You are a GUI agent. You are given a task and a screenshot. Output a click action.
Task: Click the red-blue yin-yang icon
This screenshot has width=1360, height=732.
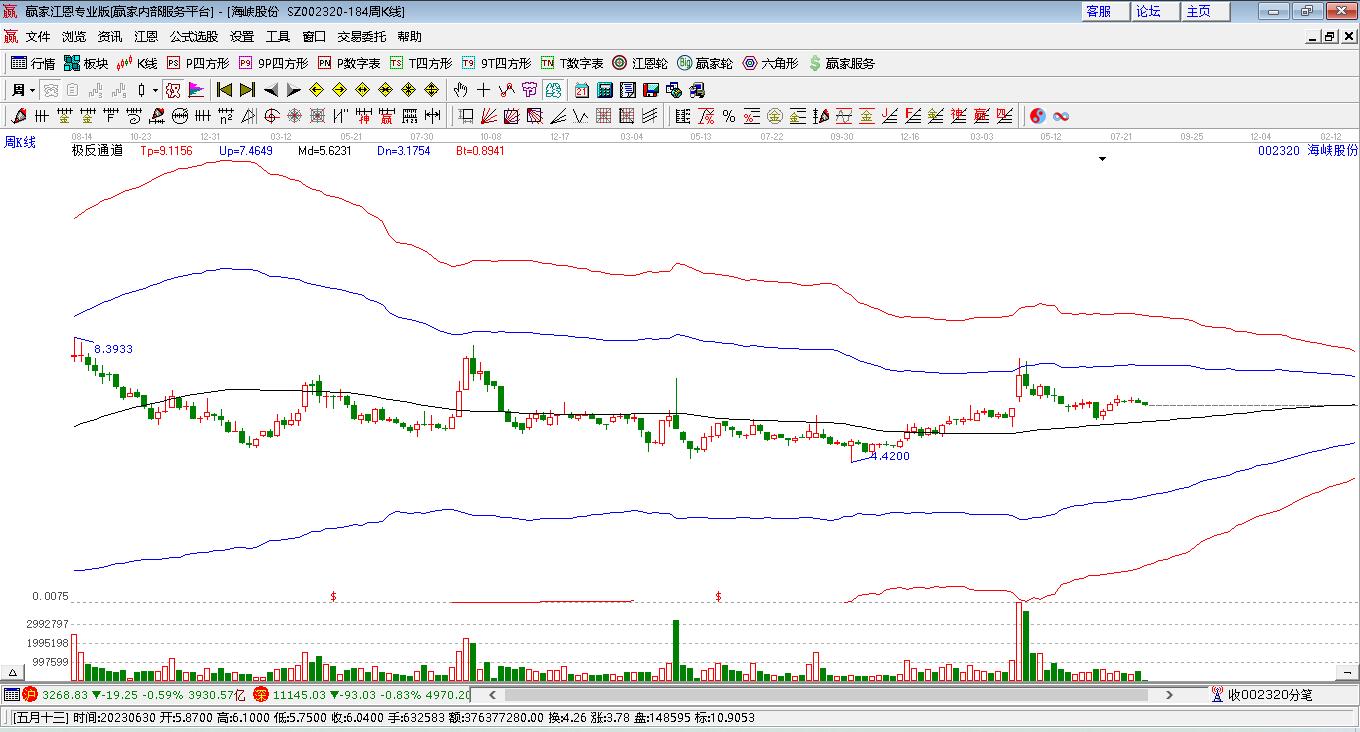(x=1038, y=116)
